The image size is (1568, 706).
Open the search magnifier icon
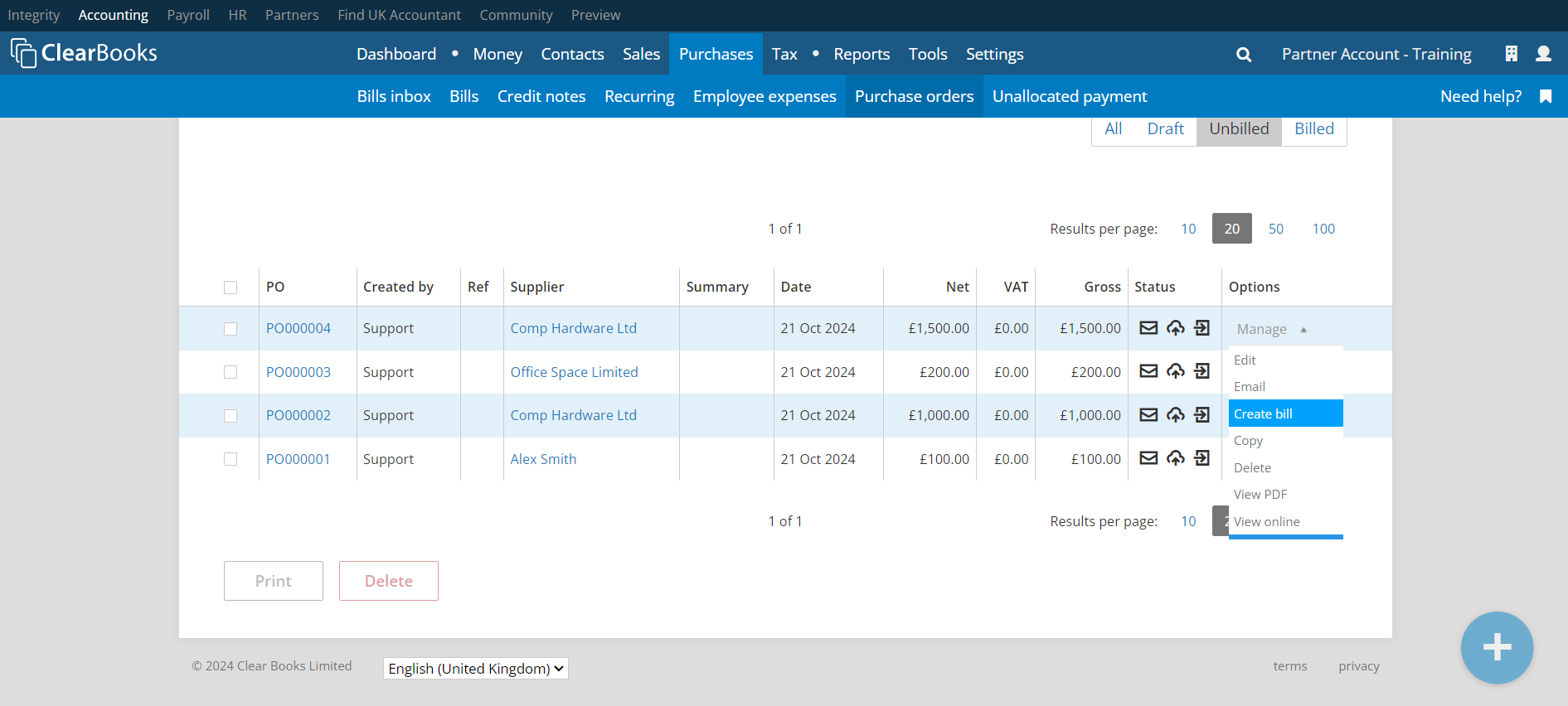(x=1244, y=55)
